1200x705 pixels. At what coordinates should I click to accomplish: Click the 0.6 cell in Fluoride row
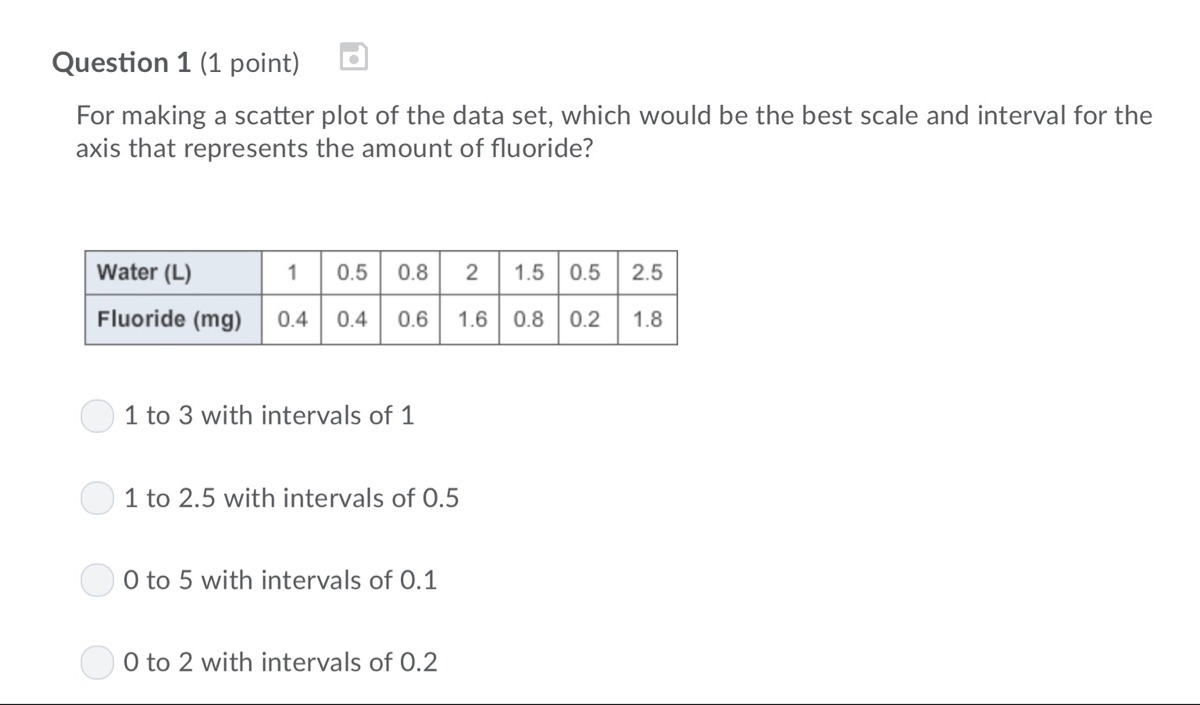coord(411,320)
